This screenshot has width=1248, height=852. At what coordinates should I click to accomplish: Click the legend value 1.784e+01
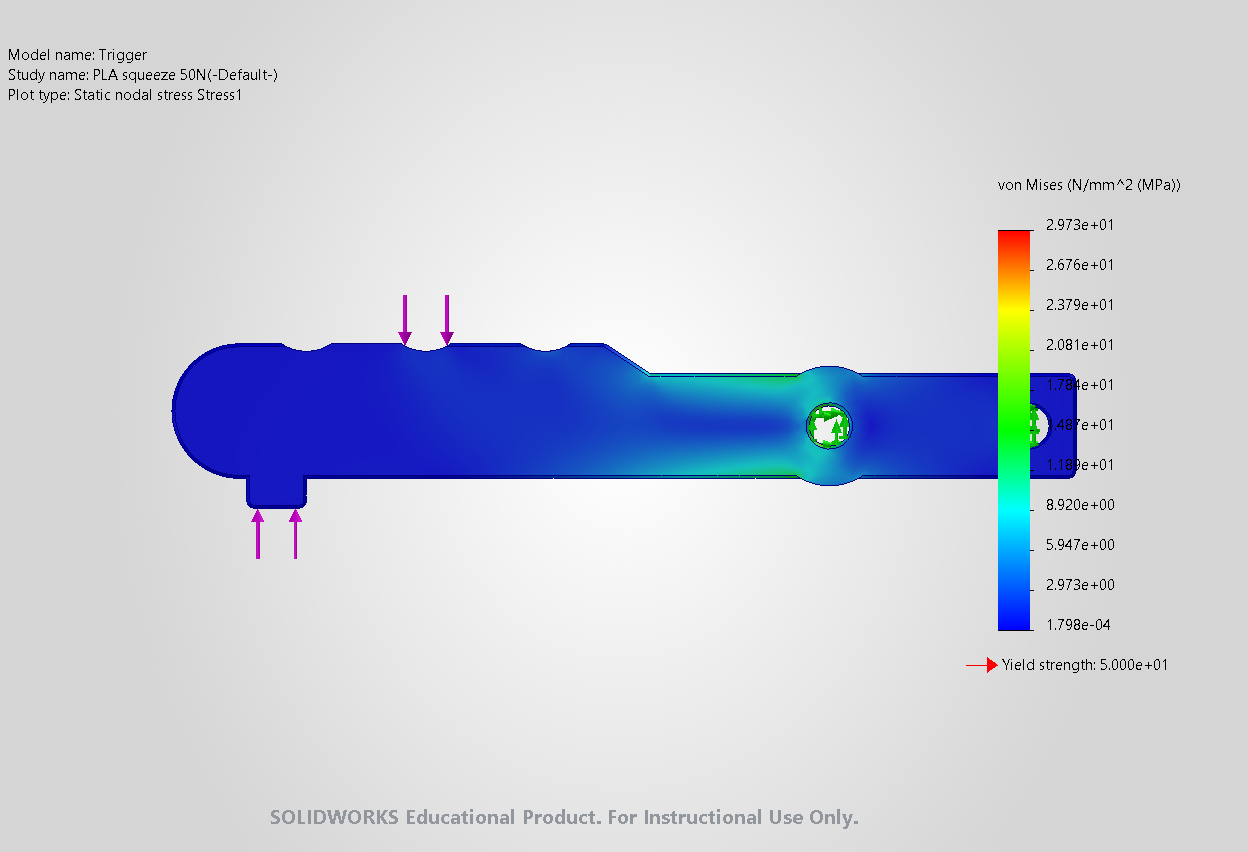[1079, 385]
